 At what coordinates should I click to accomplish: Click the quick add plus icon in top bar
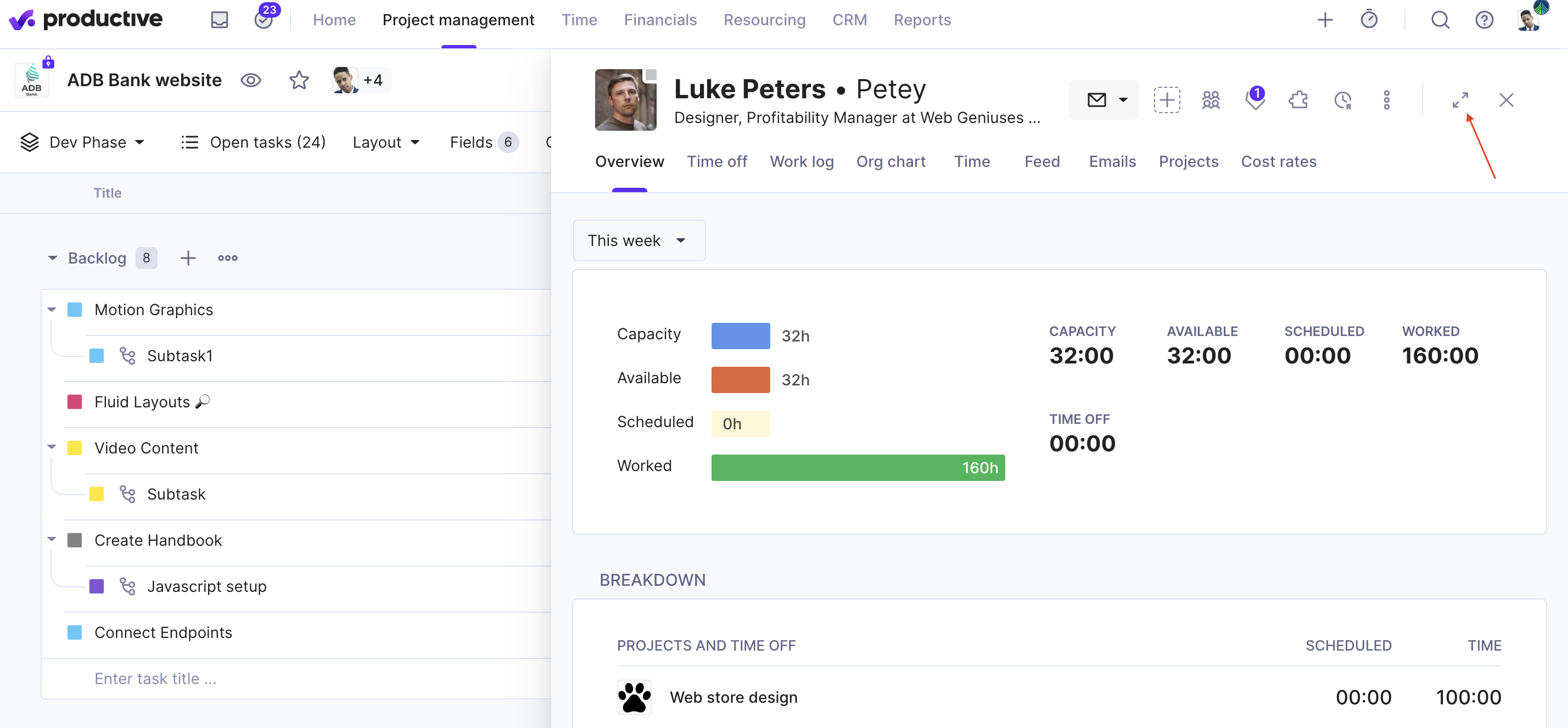1325,20
